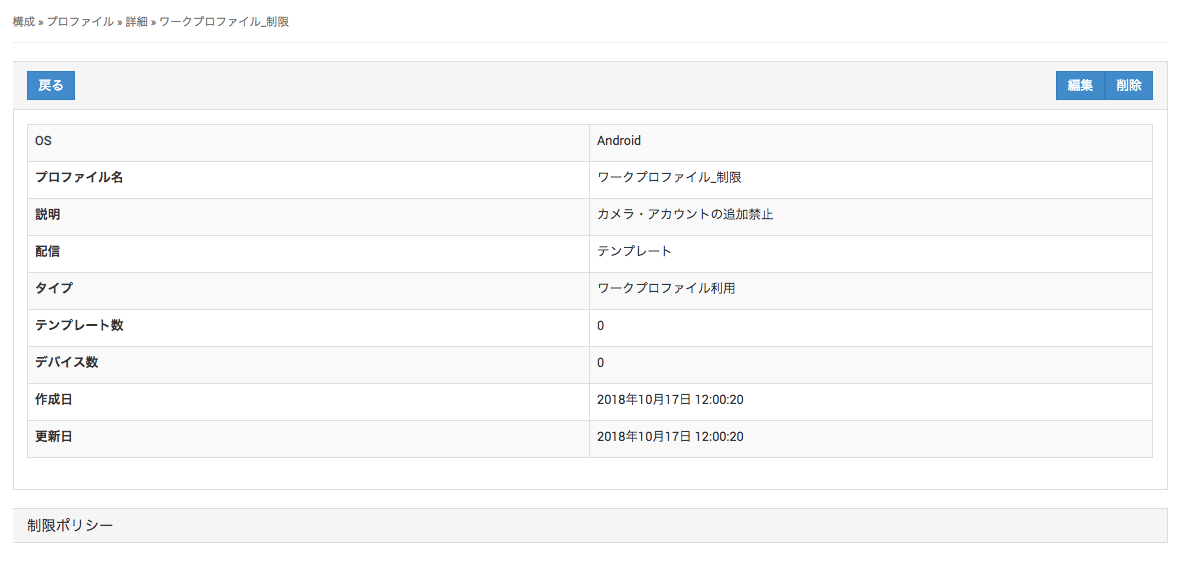Screen dimensions: 1183x564
Task: Click the カメラ・アカウントの追加禁止 description text
Action: pos(685,215)
